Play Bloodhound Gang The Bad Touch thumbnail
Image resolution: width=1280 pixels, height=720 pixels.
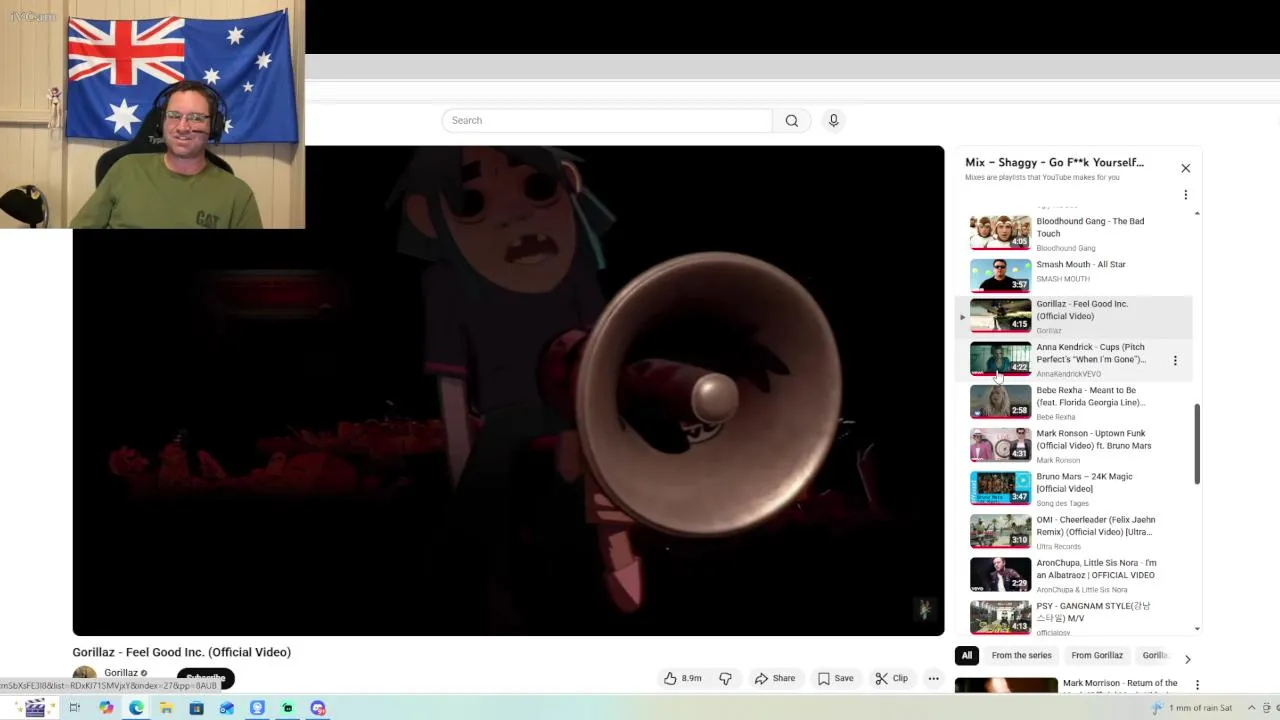click(1000, 232)
